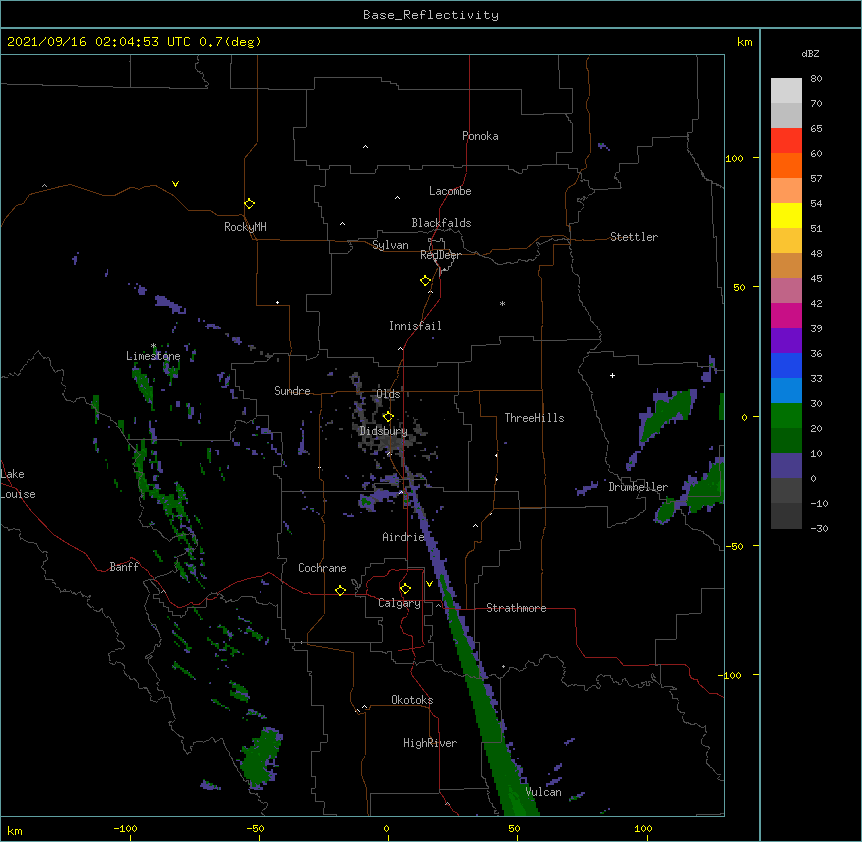Click the 50 tick on the right axis
The height and width of the screenshot is (842, 862).
point(739,287)
